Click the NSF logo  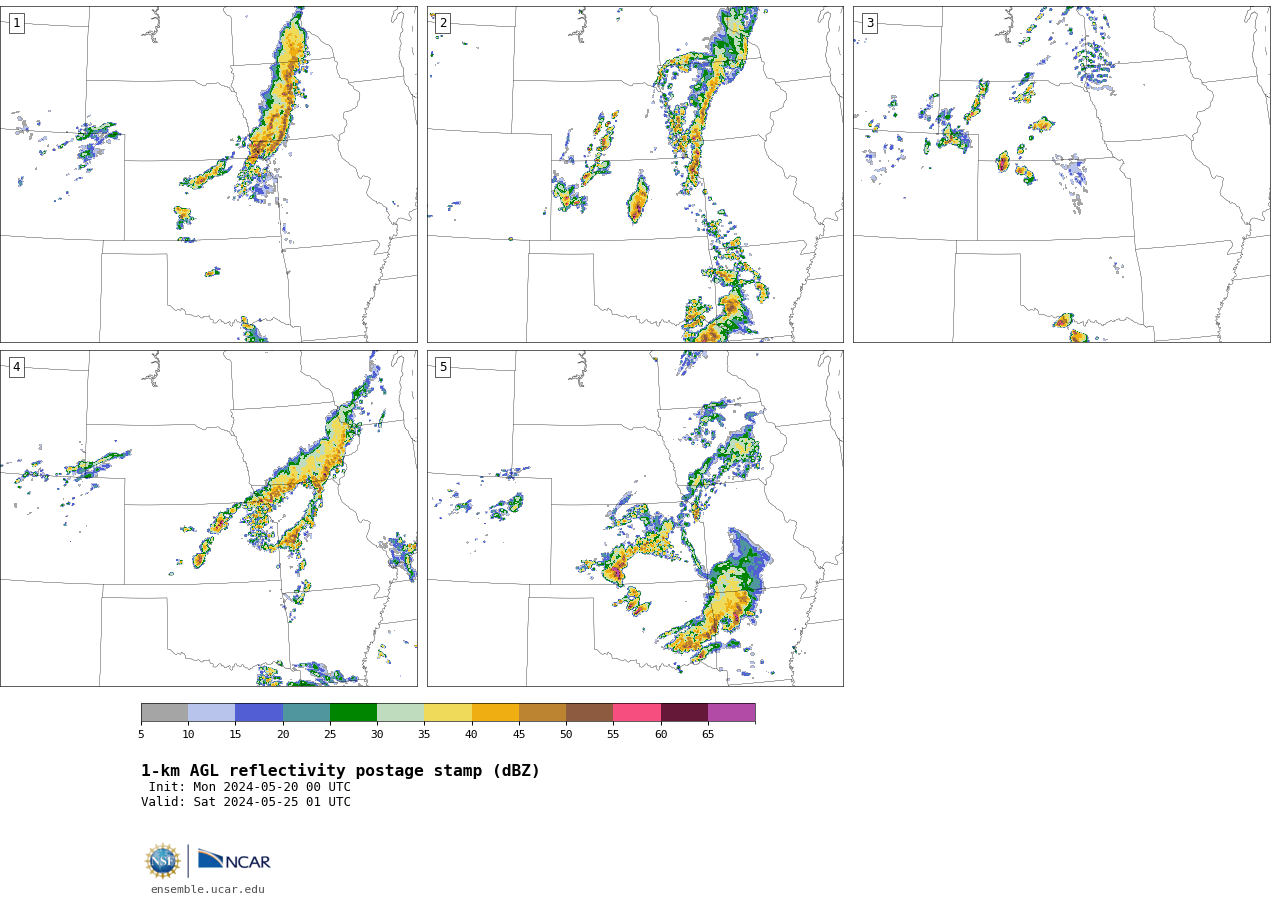163,861
